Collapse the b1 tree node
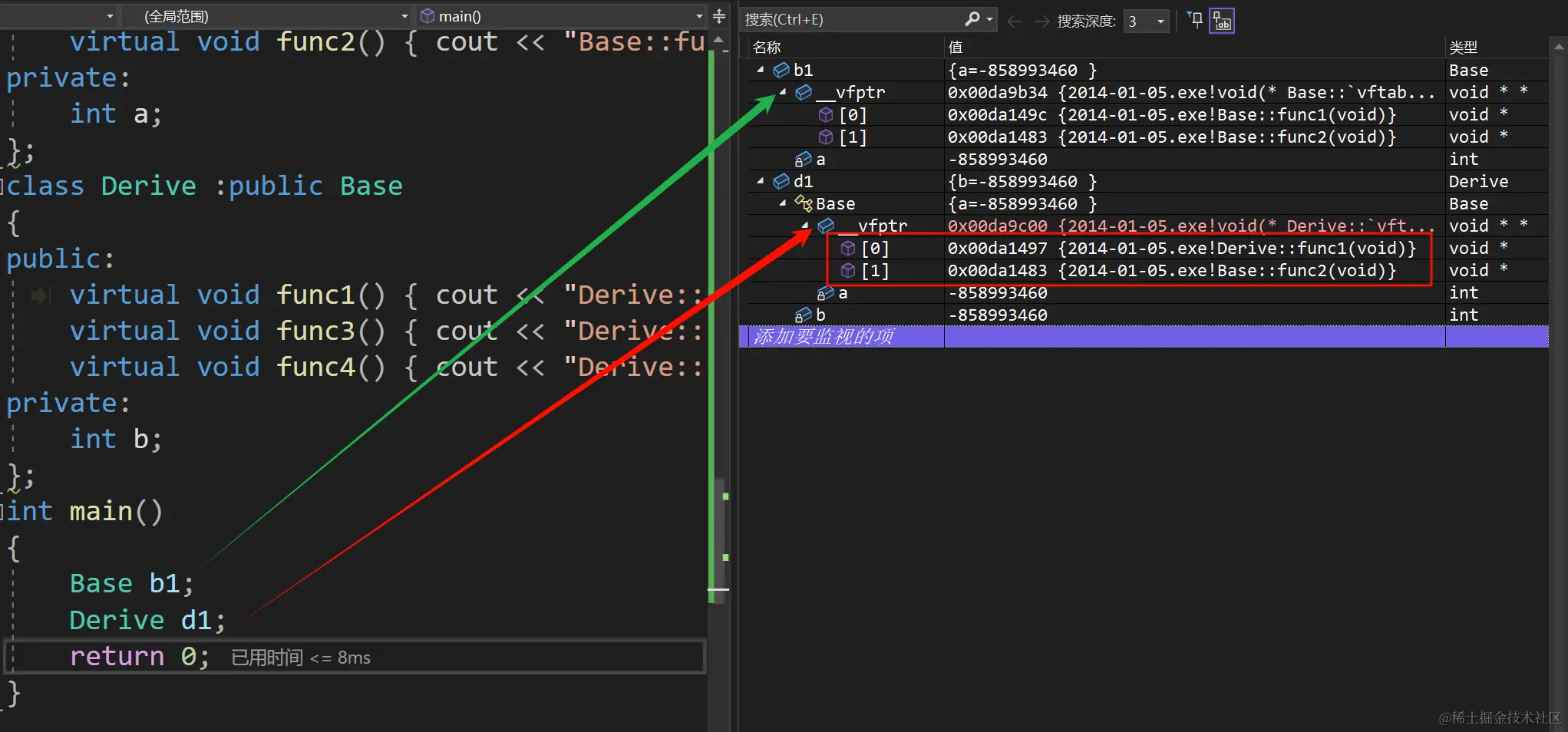The width and height of the screenshot is (1568, 732). pos(761,70)
